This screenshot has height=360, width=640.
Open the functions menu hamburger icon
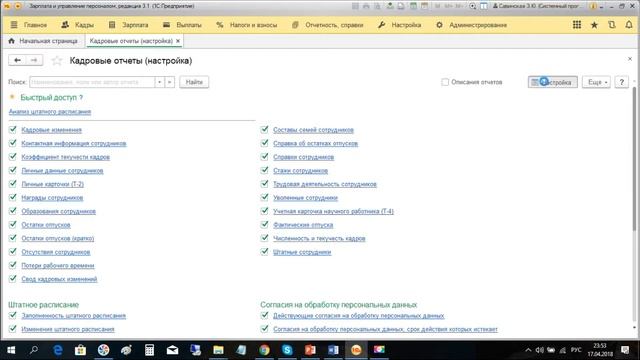coord(14,25)
